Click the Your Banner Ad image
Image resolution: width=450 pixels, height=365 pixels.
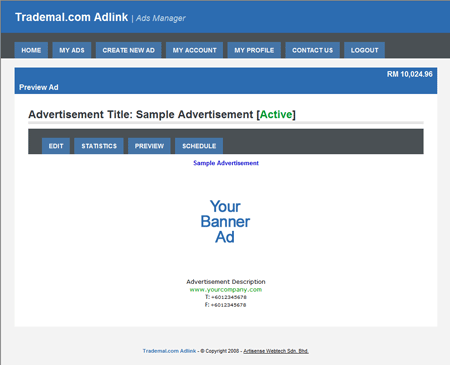point(225,222)
